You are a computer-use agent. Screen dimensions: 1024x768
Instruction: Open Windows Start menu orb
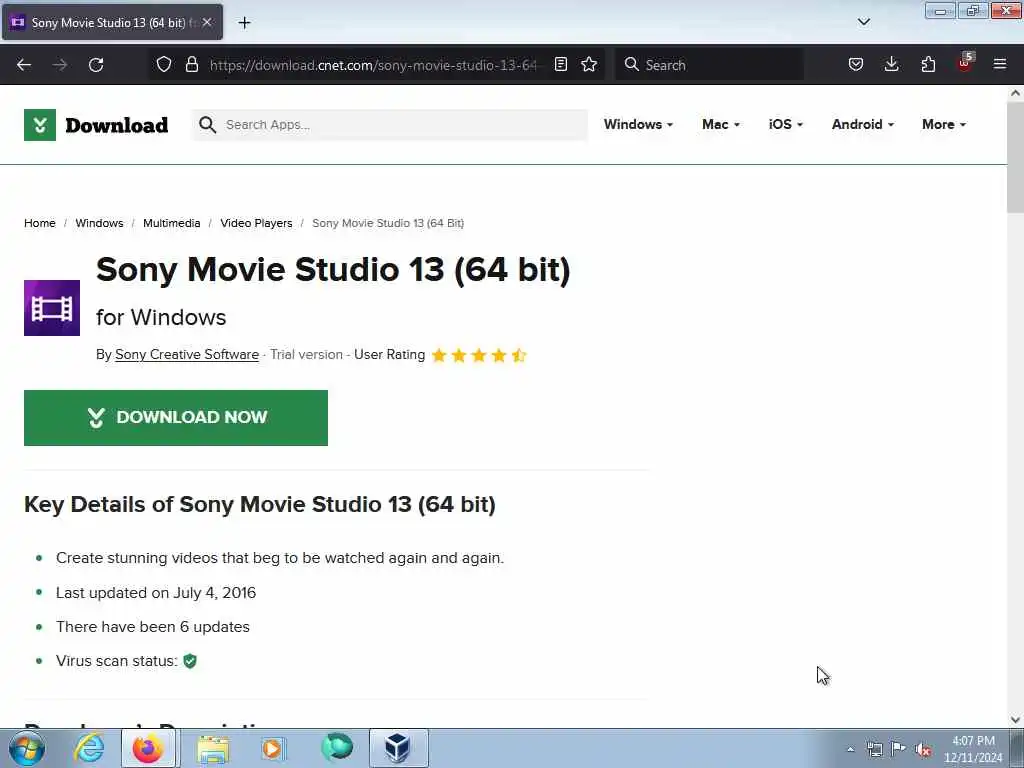(27, 748)
